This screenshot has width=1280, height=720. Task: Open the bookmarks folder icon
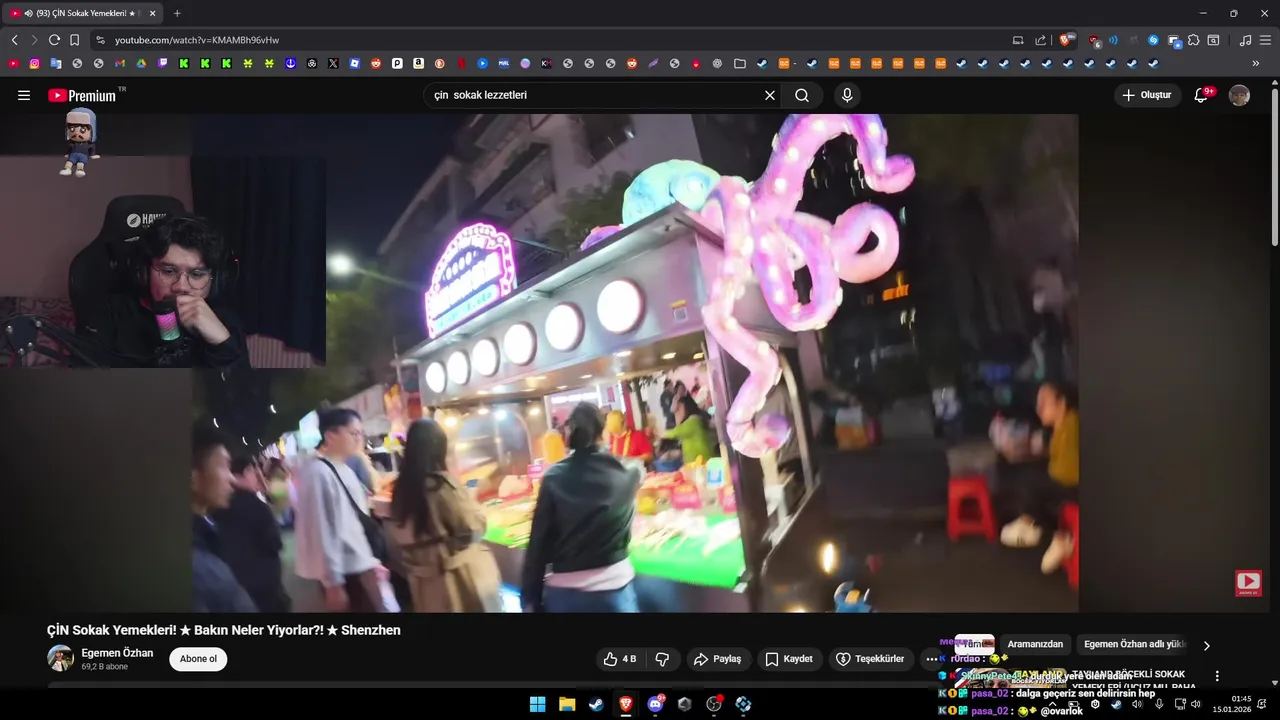(x=740, y=63)
